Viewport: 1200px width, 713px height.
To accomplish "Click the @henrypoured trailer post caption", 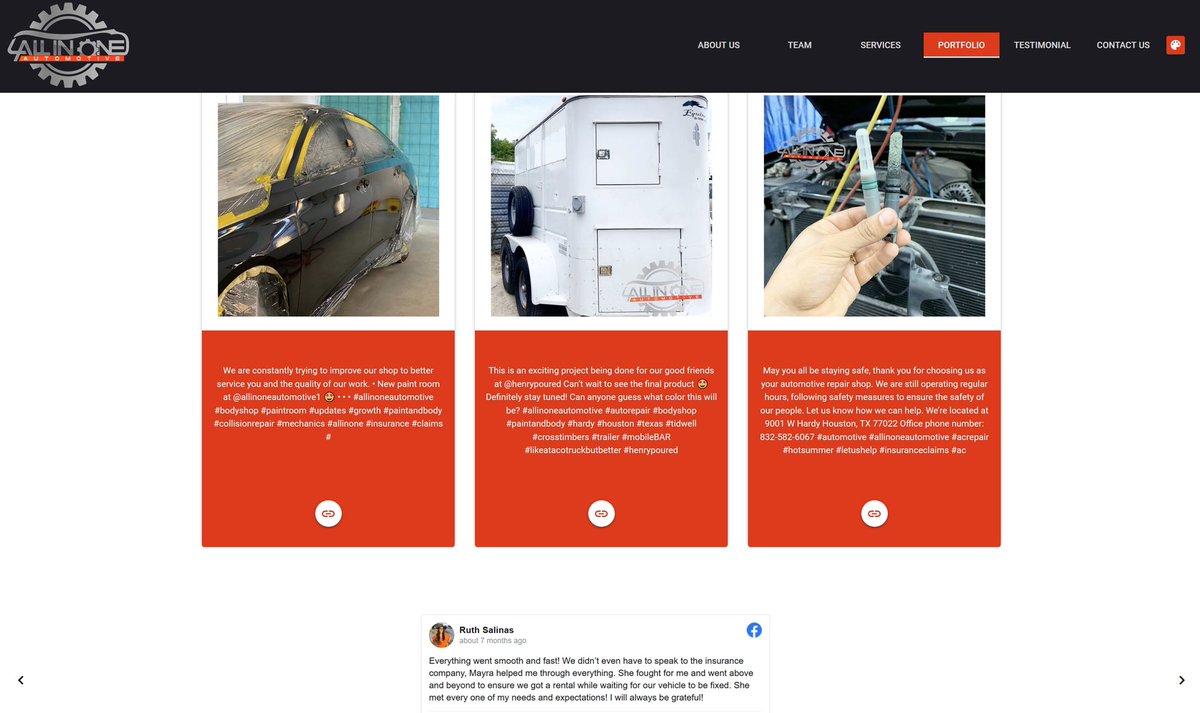I will tap(601, 411).
